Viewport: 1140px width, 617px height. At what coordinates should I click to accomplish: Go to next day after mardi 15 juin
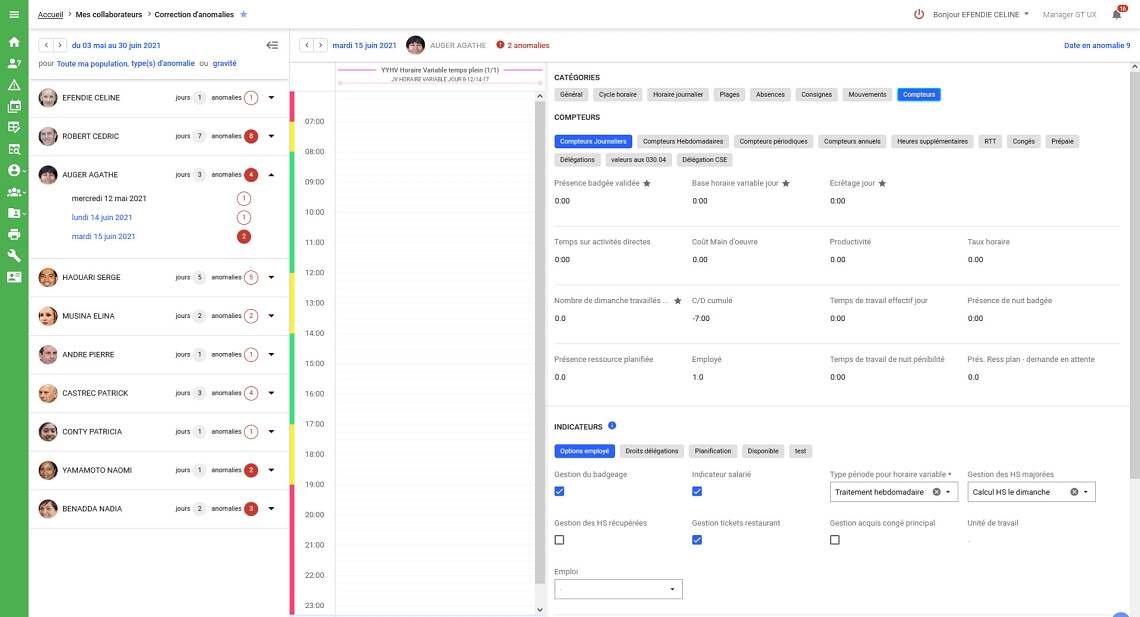(320, 45)
